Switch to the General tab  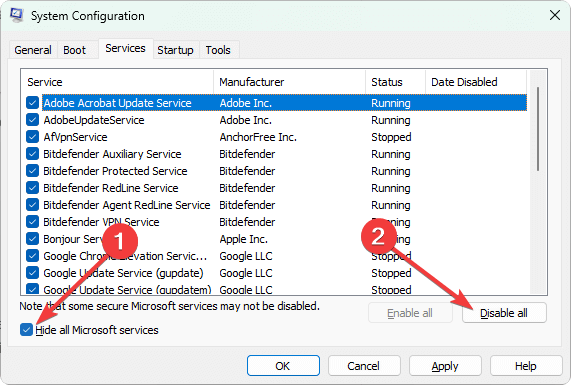click(x=33, y=50)
